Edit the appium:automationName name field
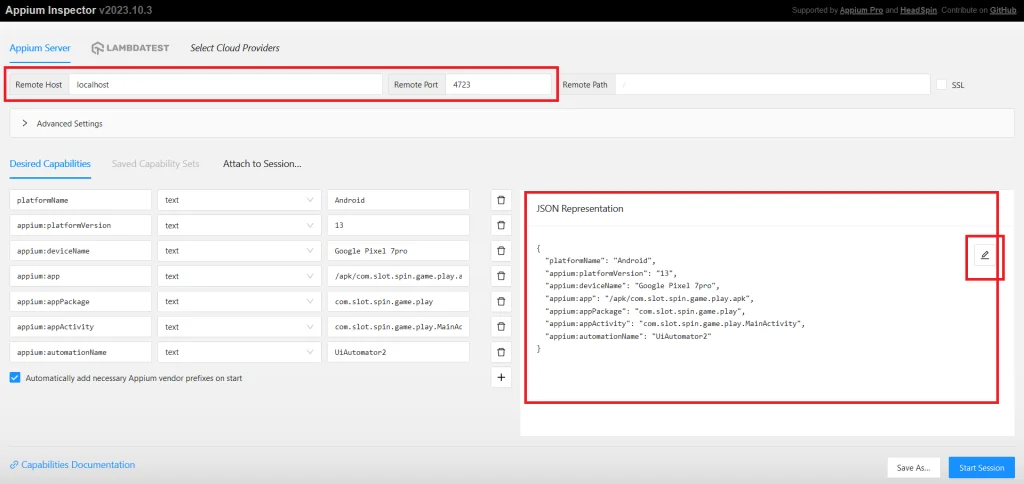The width and height of the screenshot is (1024, 484). [x=80, y=352]
